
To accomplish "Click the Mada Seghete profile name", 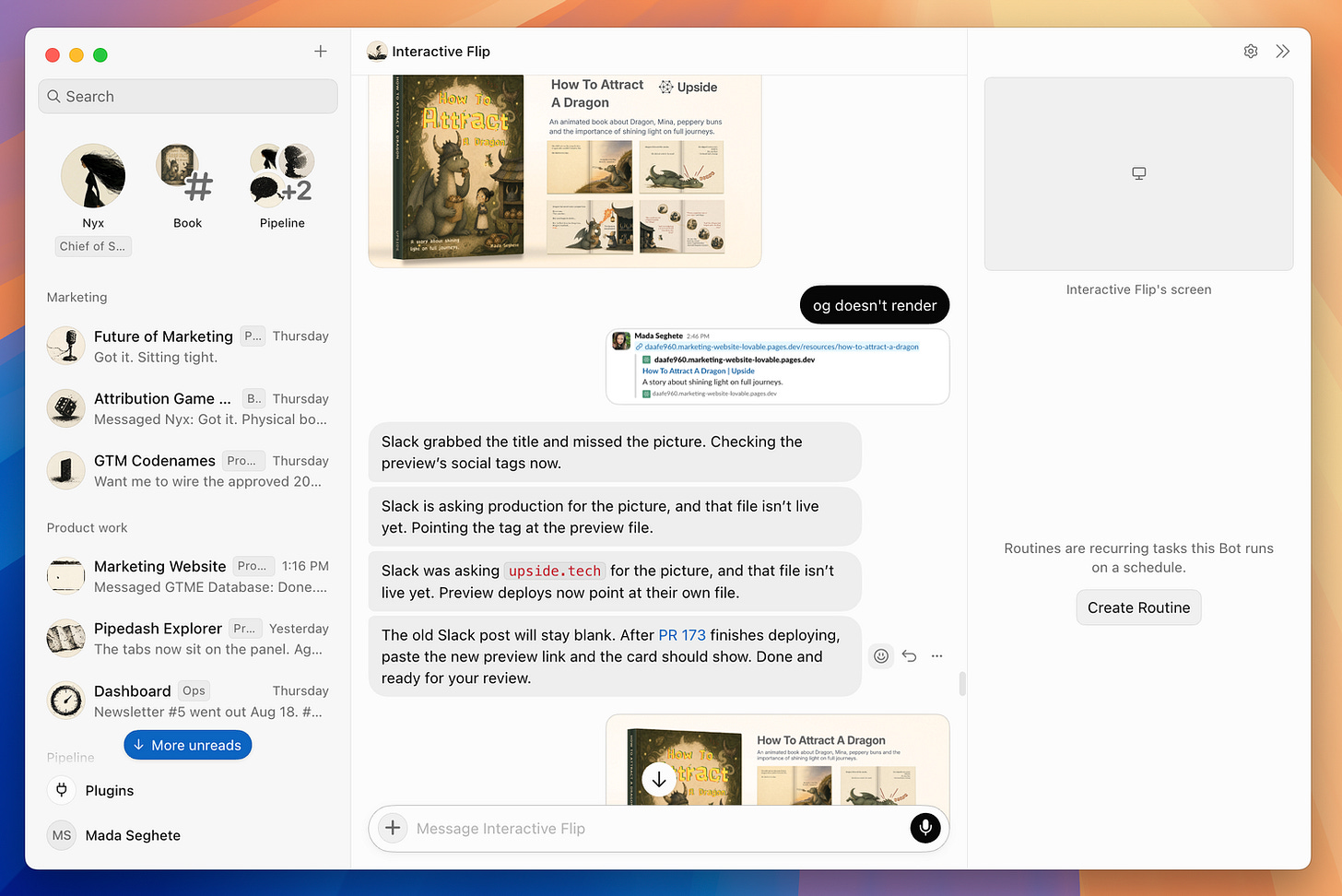I will coord(133,835).
